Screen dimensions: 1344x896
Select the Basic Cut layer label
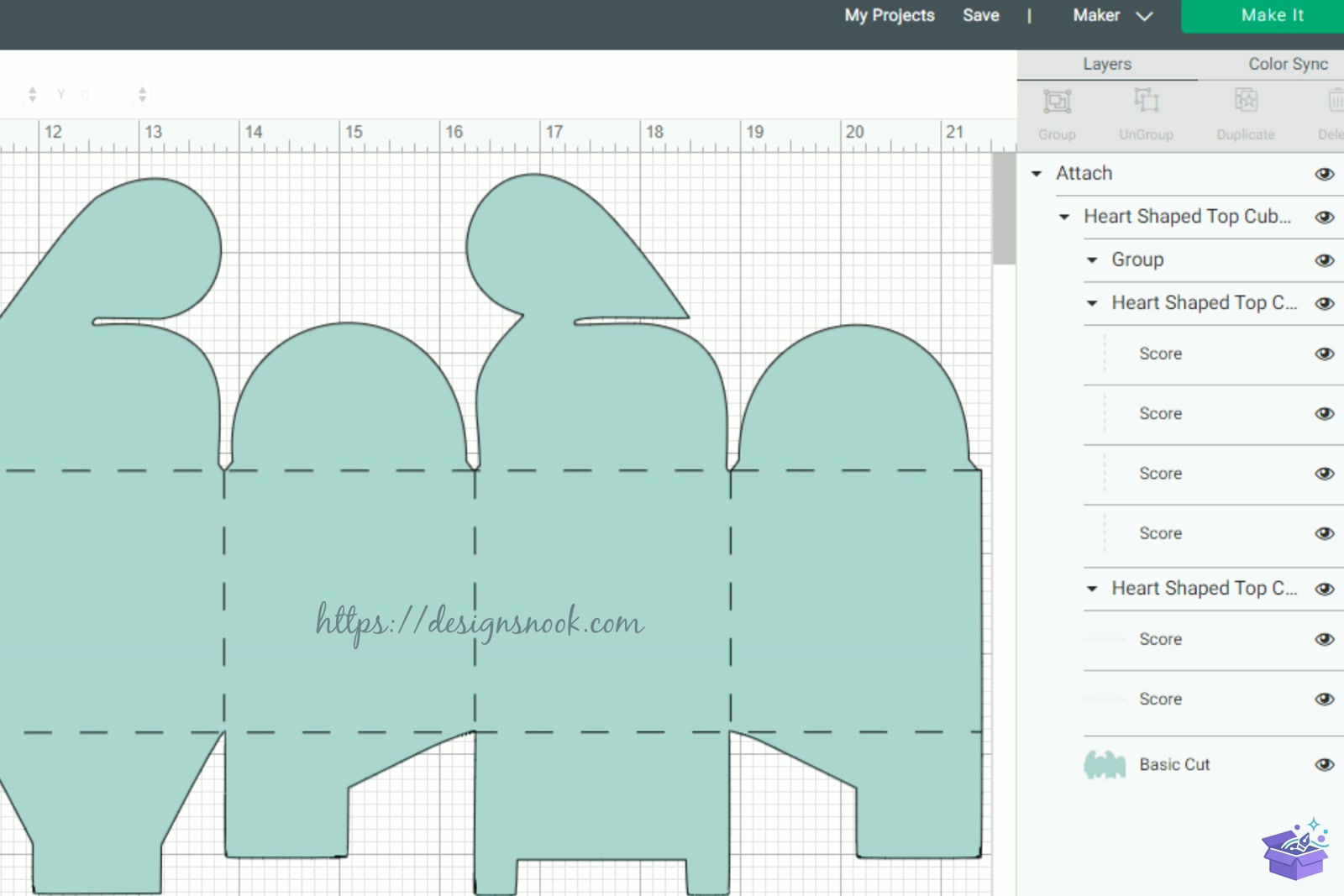[1174, 764]
